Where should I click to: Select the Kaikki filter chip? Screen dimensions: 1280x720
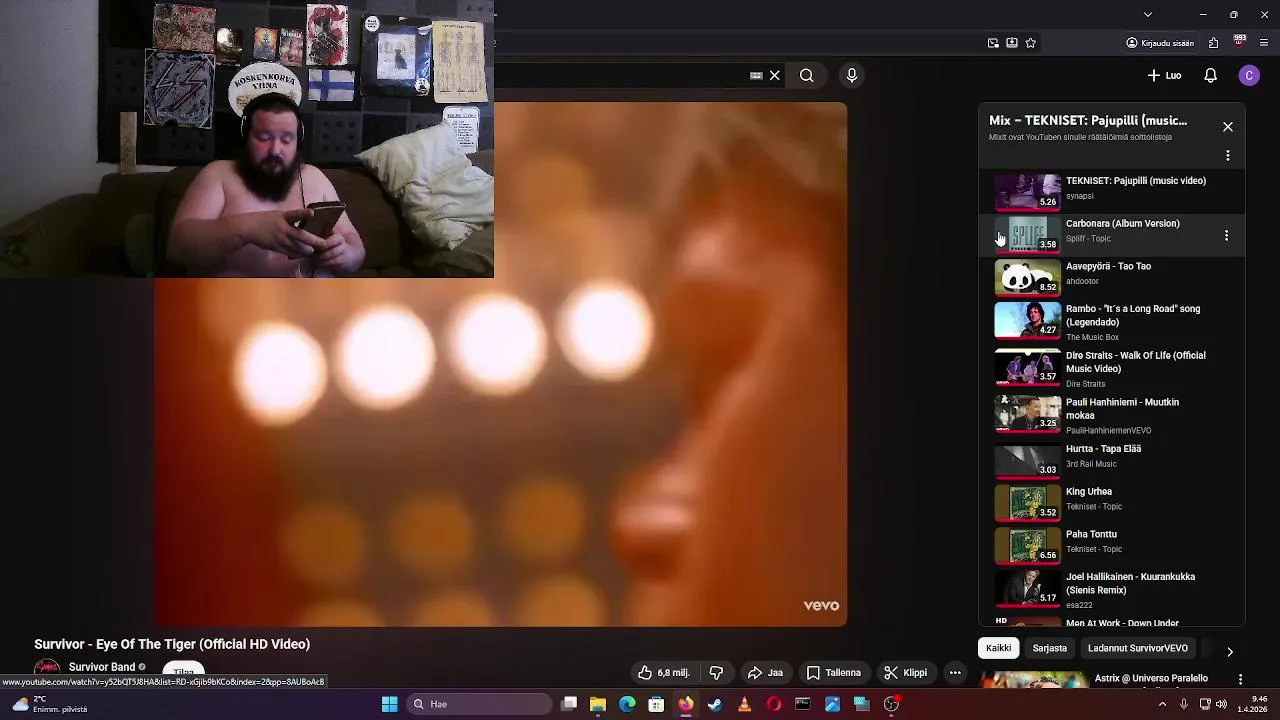(x=999, y=648)
